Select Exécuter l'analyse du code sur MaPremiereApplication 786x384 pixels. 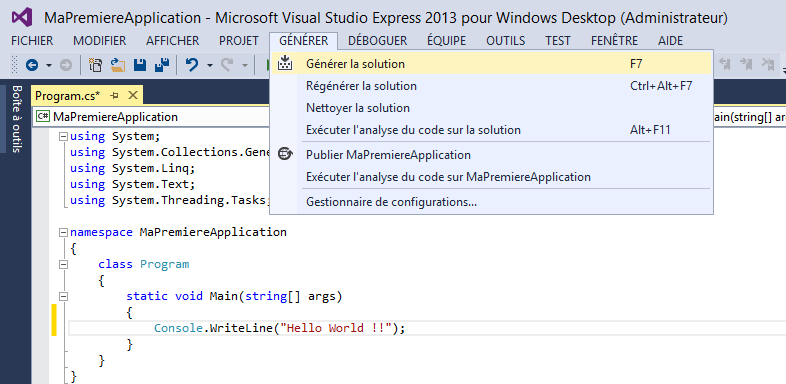click(491, 177)
